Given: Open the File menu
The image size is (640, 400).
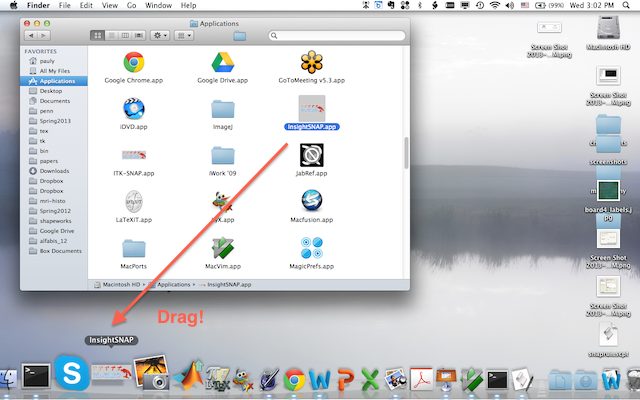Looking at the screenshot, I should coord(64,5).
